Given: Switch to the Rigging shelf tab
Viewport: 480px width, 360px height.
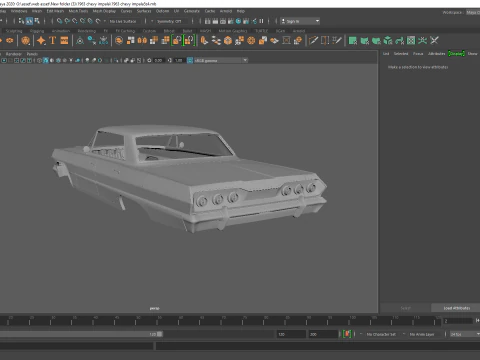Looking at the screenshot, I should [x=37, y=31].
